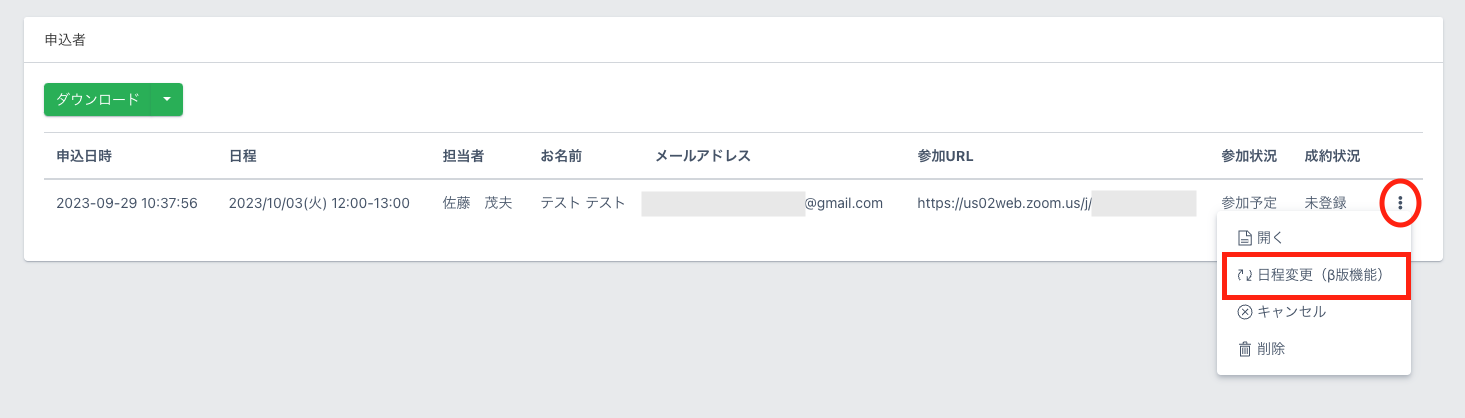Click the 担当者 column header
1465x418 pixels.
464,156
